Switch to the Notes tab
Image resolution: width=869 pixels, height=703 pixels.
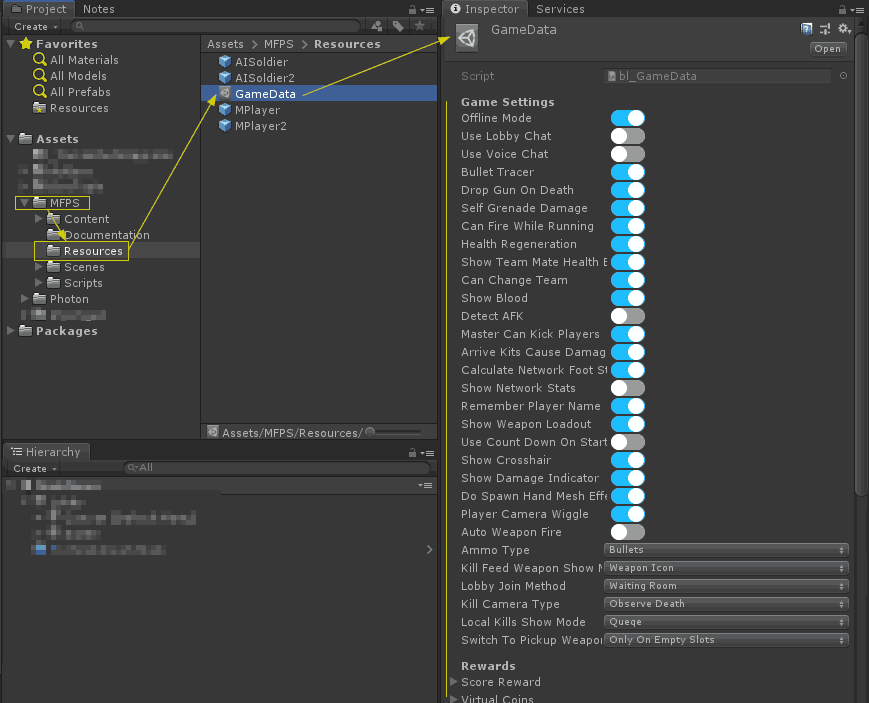pyautogui.click(x=98, y=9)
